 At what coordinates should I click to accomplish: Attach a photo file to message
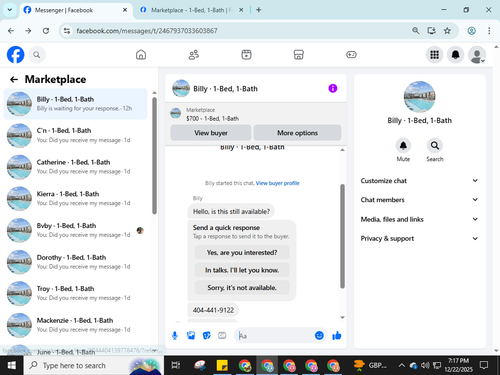point(191,336)
